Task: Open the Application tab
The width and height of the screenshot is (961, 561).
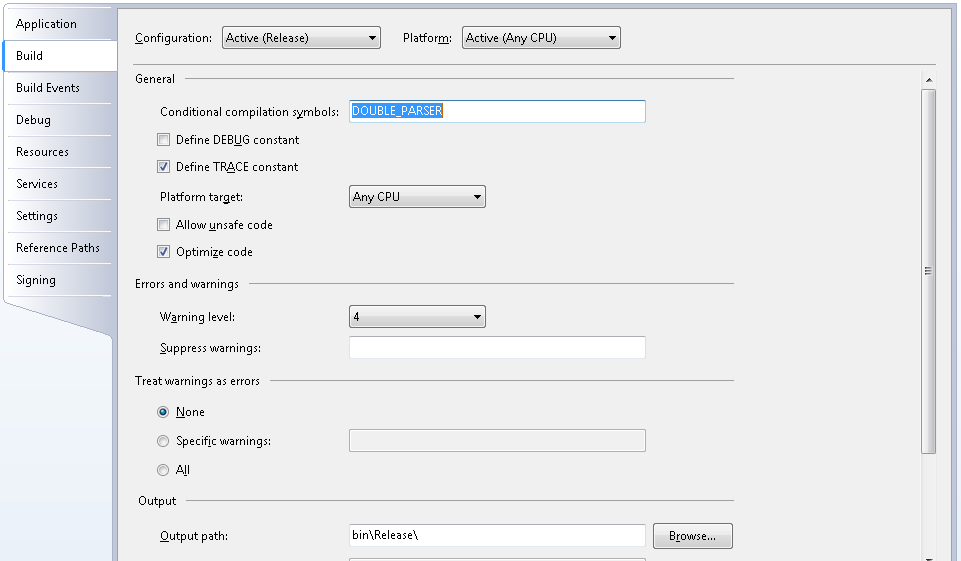Action: click(x=46, y=24)
